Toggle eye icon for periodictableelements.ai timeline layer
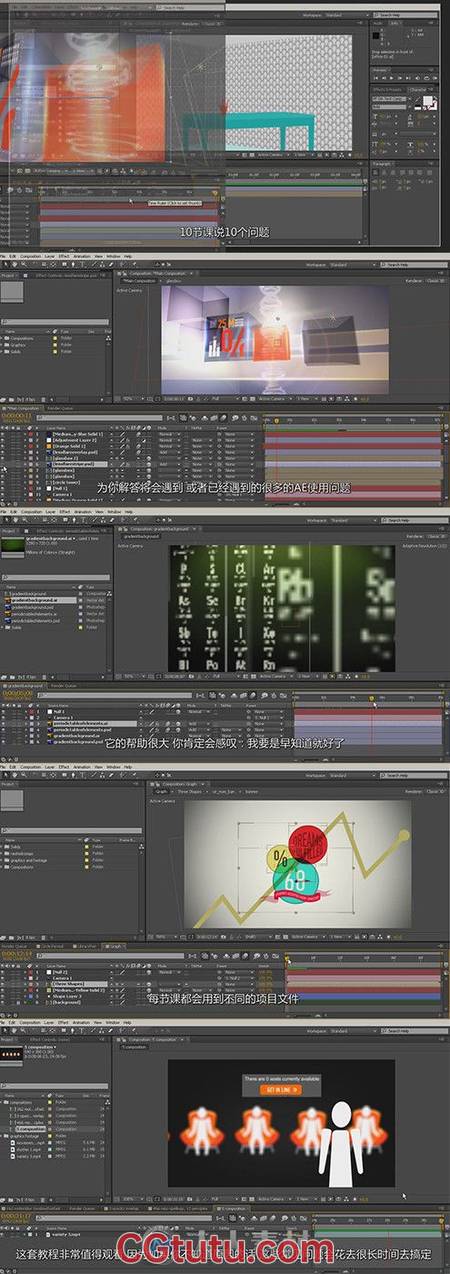This screenshot has width=450, height=1274. pyautogui.click(x=3, y=721)
